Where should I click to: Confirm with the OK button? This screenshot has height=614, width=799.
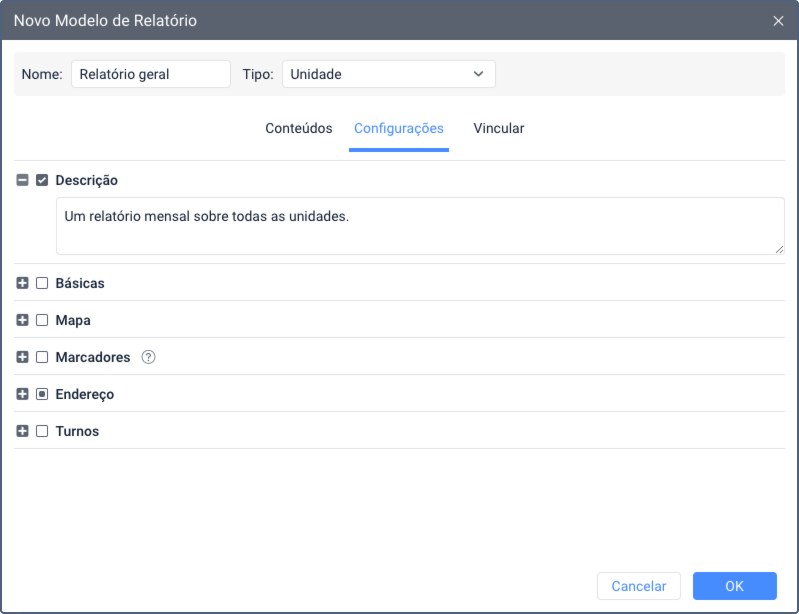[x=734, y=586]
